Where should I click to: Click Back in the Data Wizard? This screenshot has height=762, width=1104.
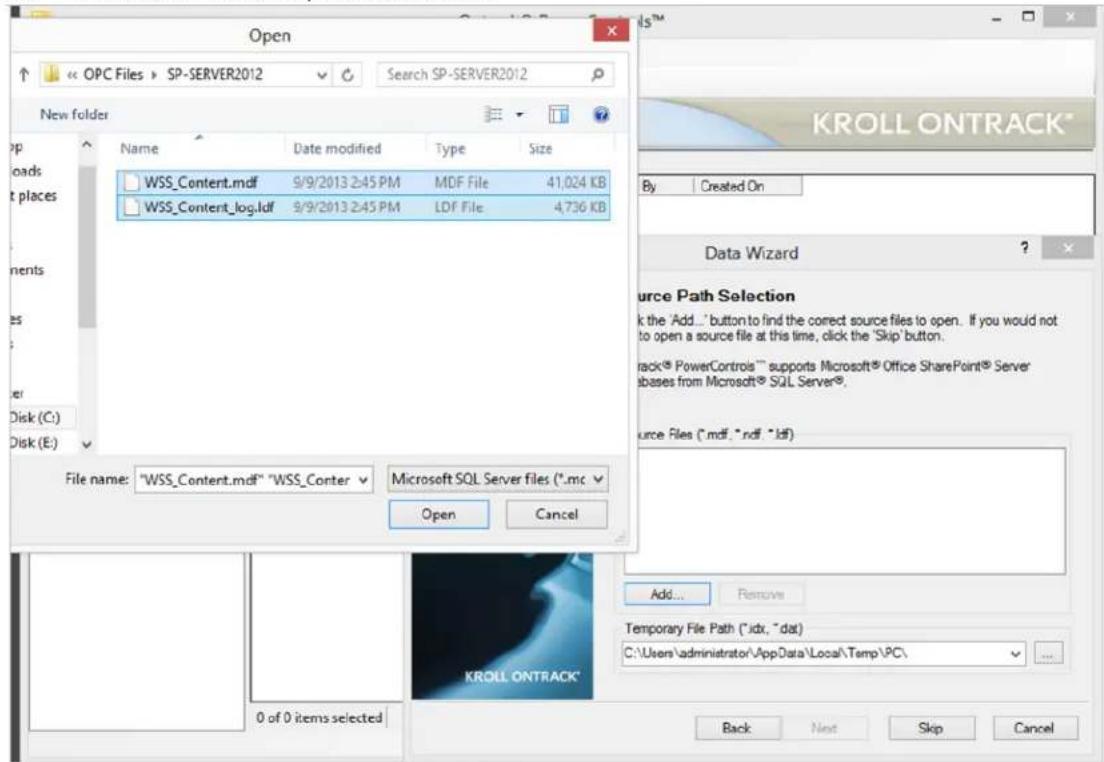pos(737,728)
